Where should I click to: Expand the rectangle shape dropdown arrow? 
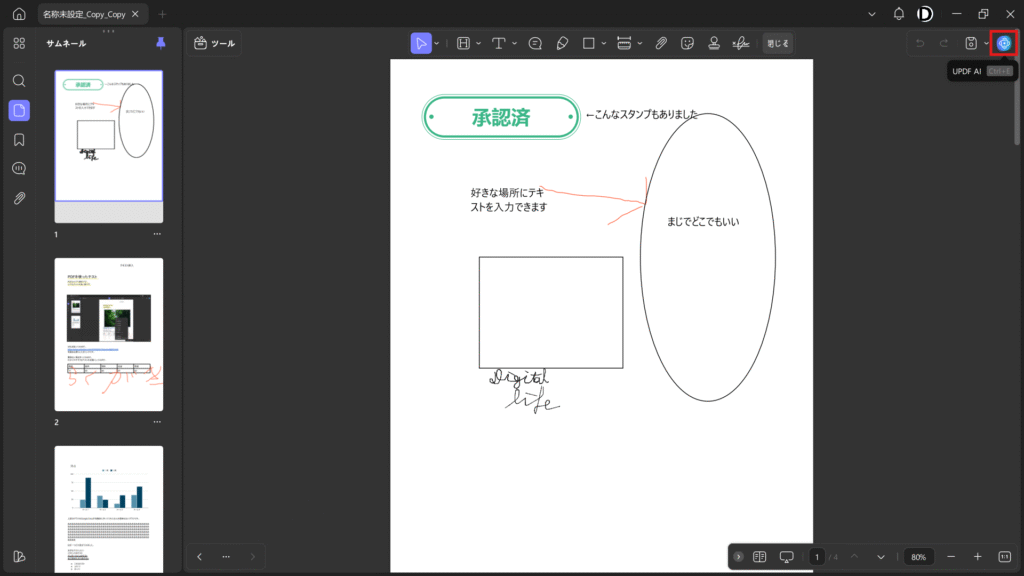coord(604,43)
